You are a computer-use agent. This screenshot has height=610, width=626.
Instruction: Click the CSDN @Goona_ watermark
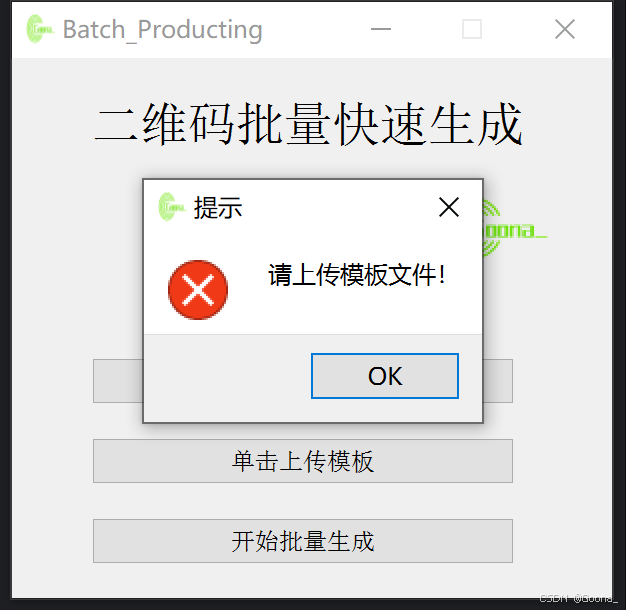pos(578,598)
